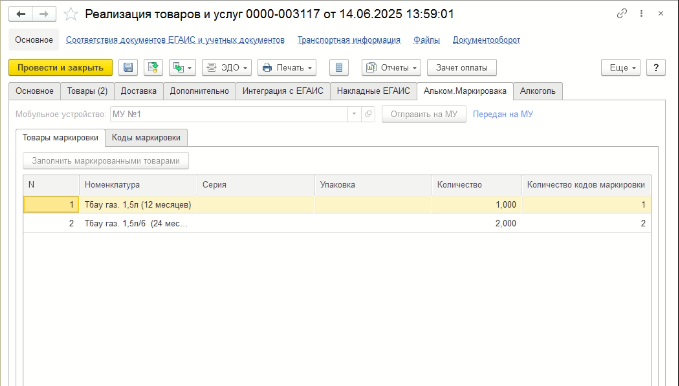Viewport: 679px width, 386px height.
Task: Go forward with the right arrow button
Action: (44, 14)
